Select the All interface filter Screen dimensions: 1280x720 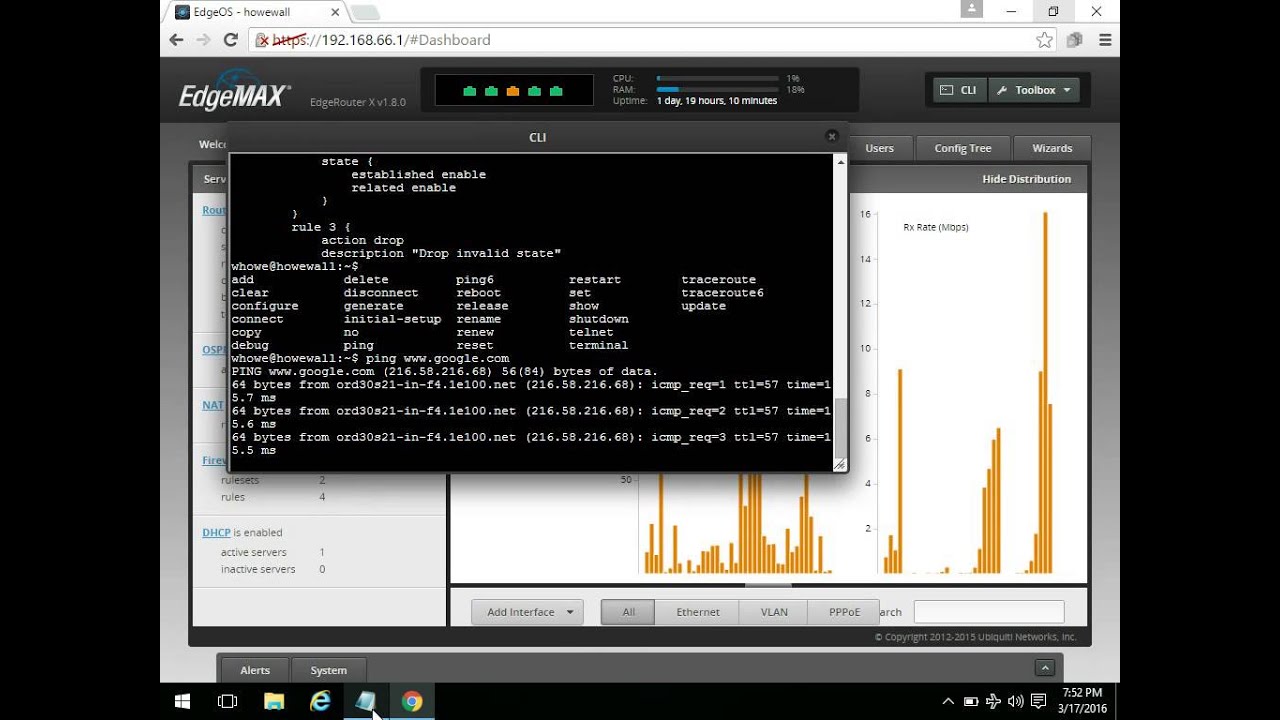(x=628, y=612)
